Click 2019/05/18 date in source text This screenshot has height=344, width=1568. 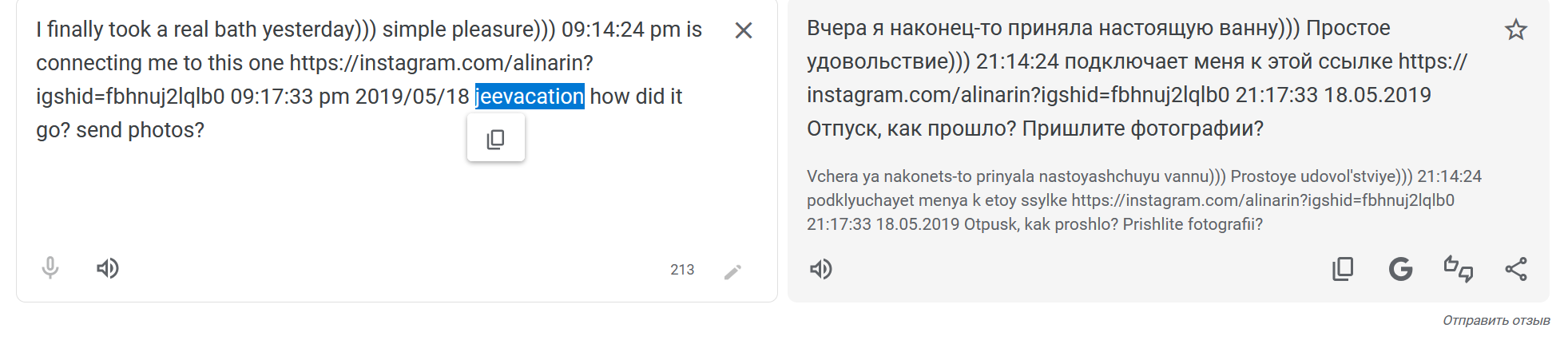[411, 97]
